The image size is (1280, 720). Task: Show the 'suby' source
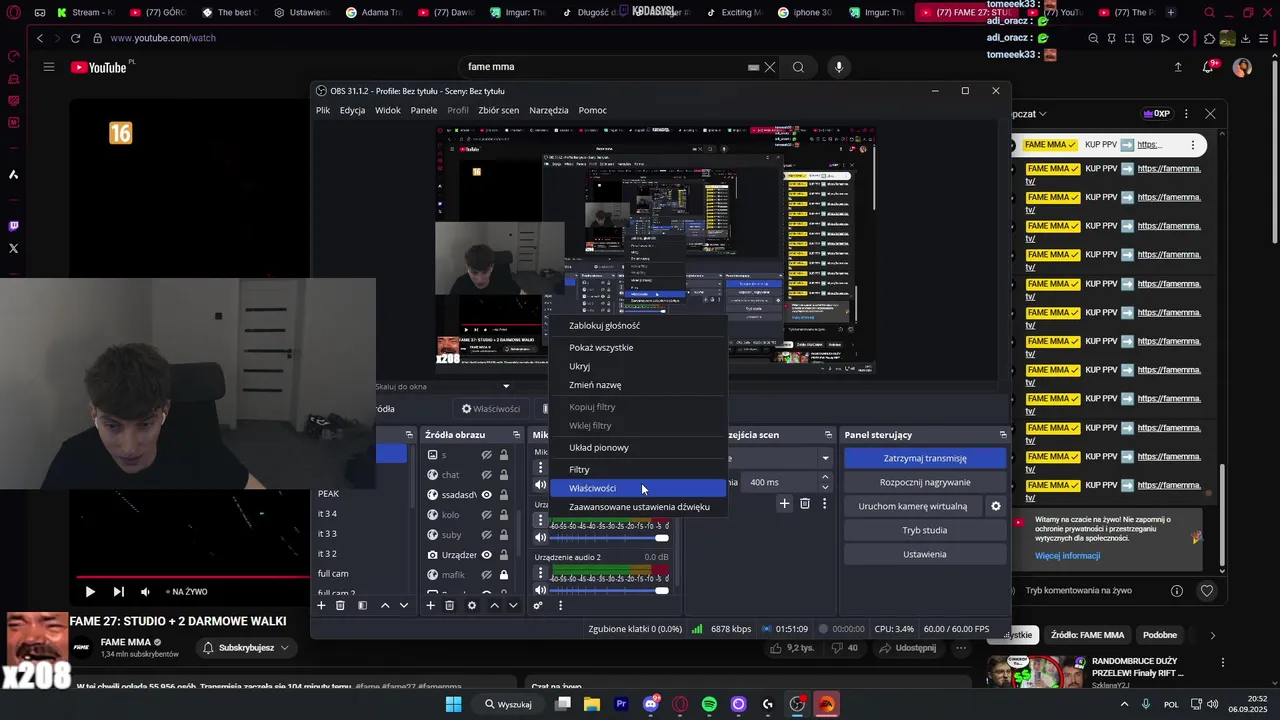[x=487, y=535]
